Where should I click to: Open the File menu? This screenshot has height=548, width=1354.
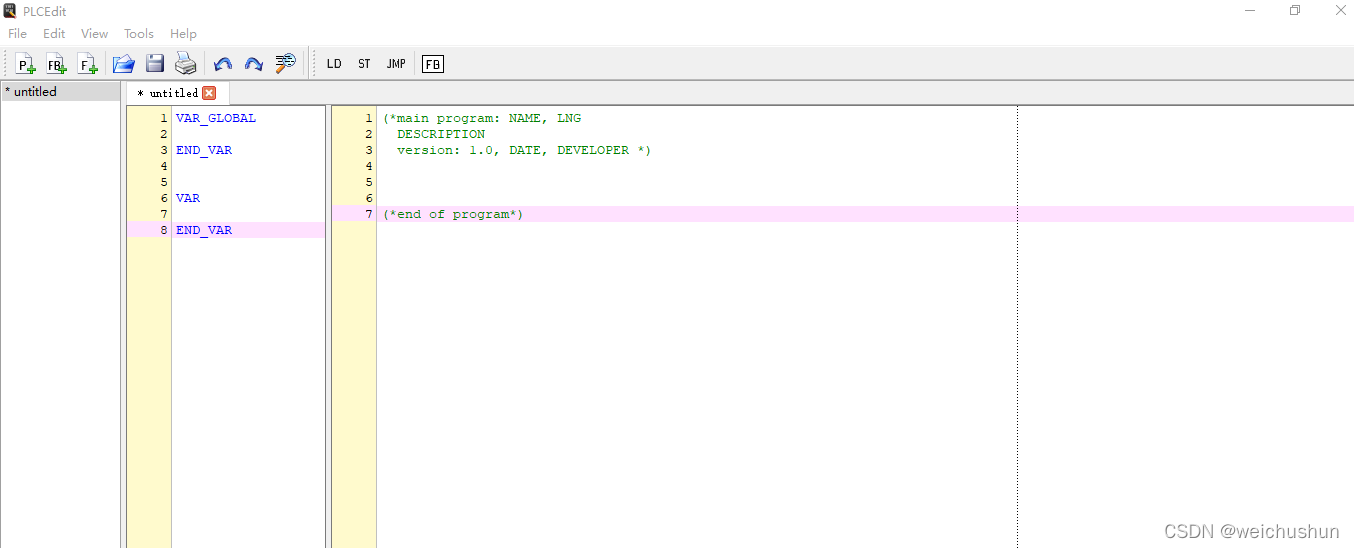click(x=18, y=34)
